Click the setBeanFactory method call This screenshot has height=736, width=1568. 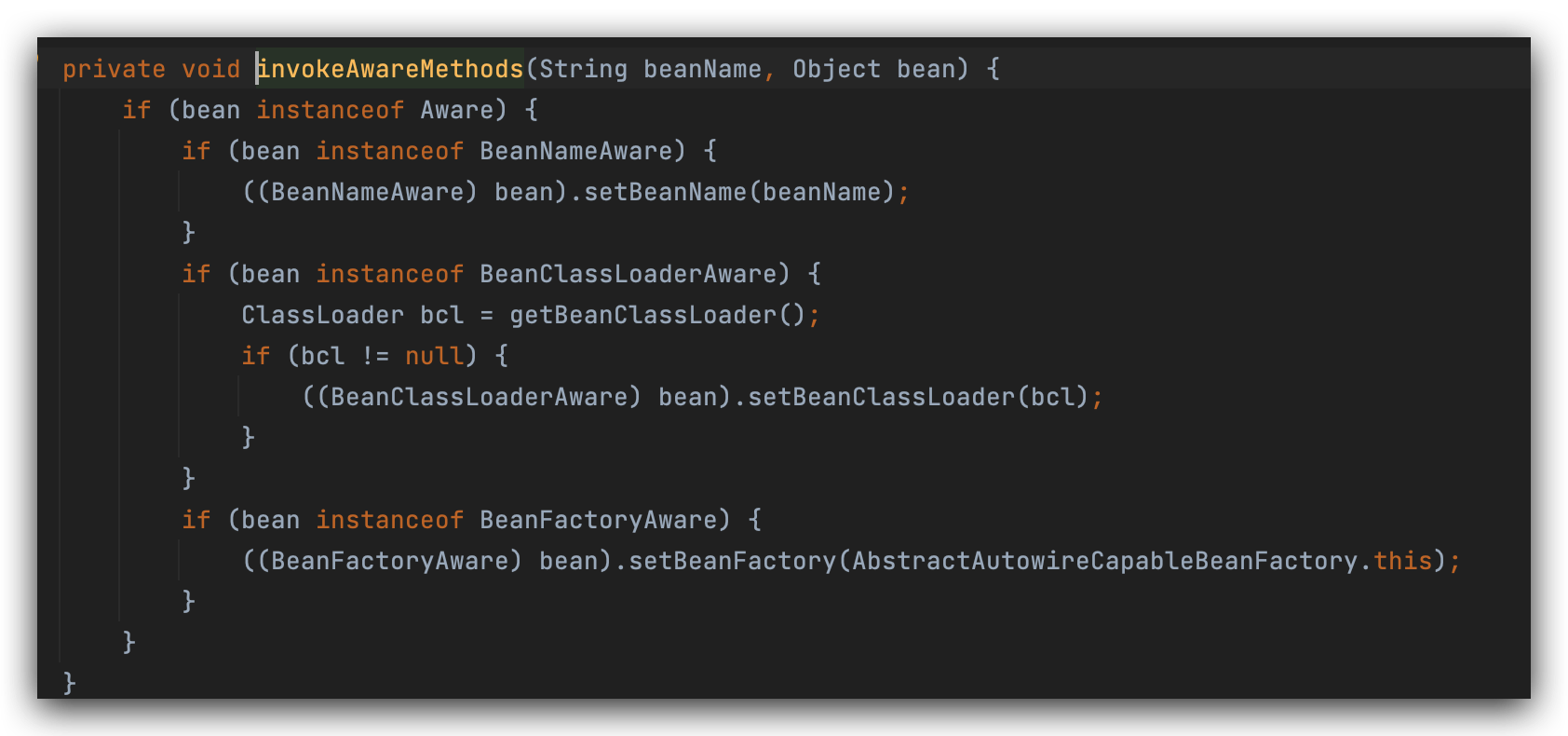click(732, 561)
